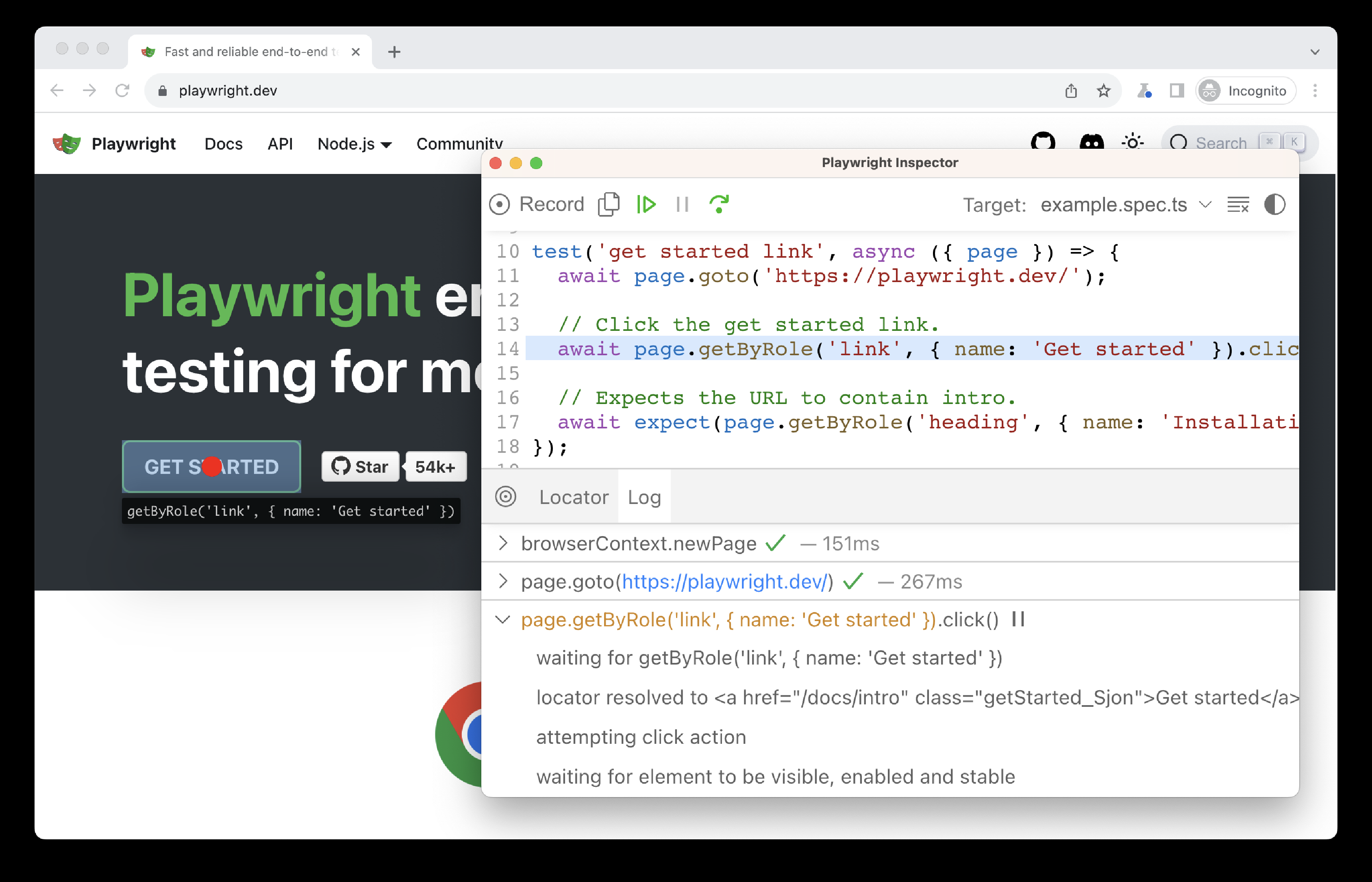Expand the browserContext.newPage log entry
1372x882 pixels.
point(503,543)
